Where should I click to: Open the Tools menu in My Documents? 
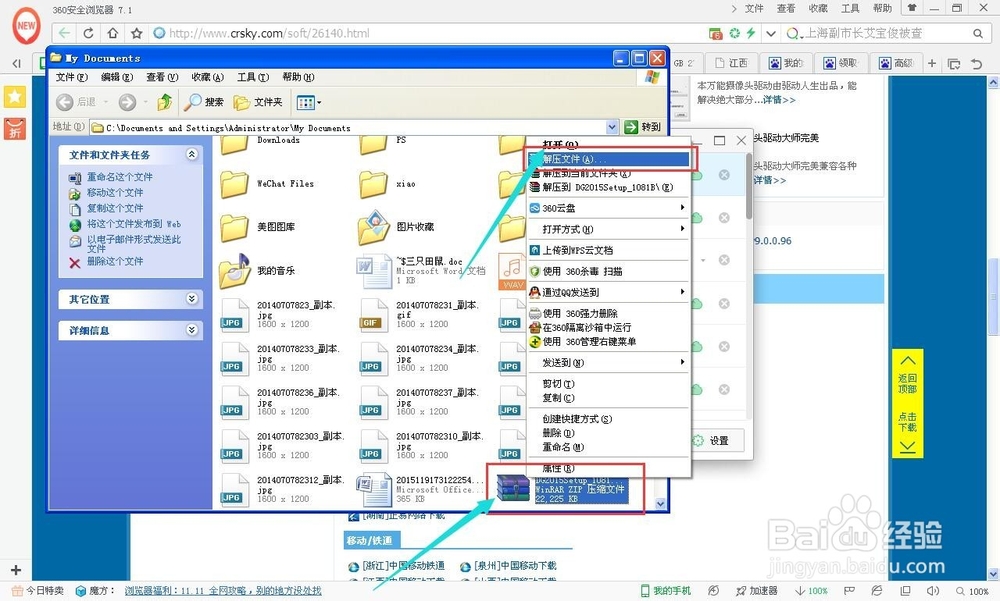pos(253,77)
